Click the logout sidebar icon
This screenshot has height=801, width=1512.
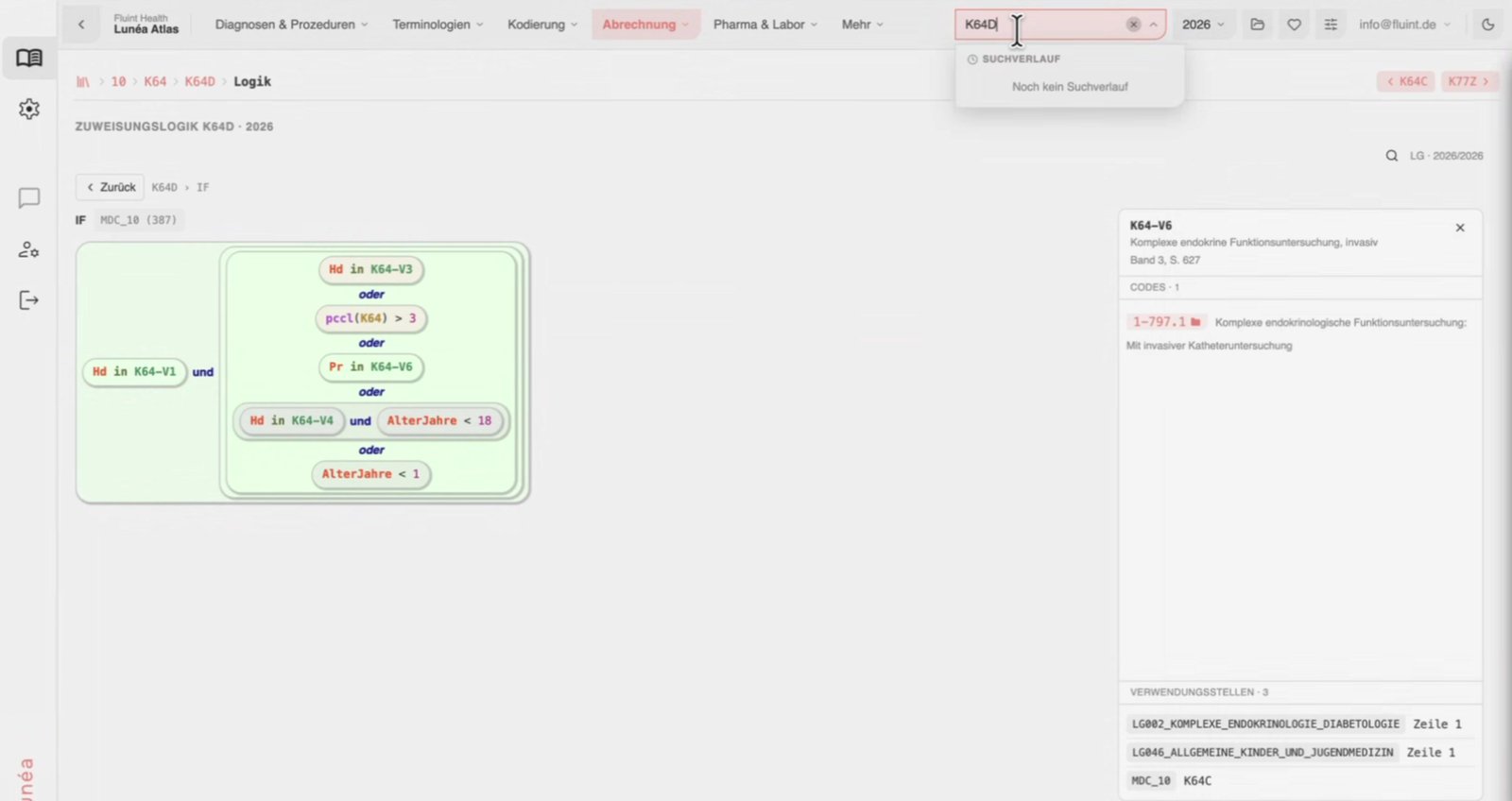point(29,300)
